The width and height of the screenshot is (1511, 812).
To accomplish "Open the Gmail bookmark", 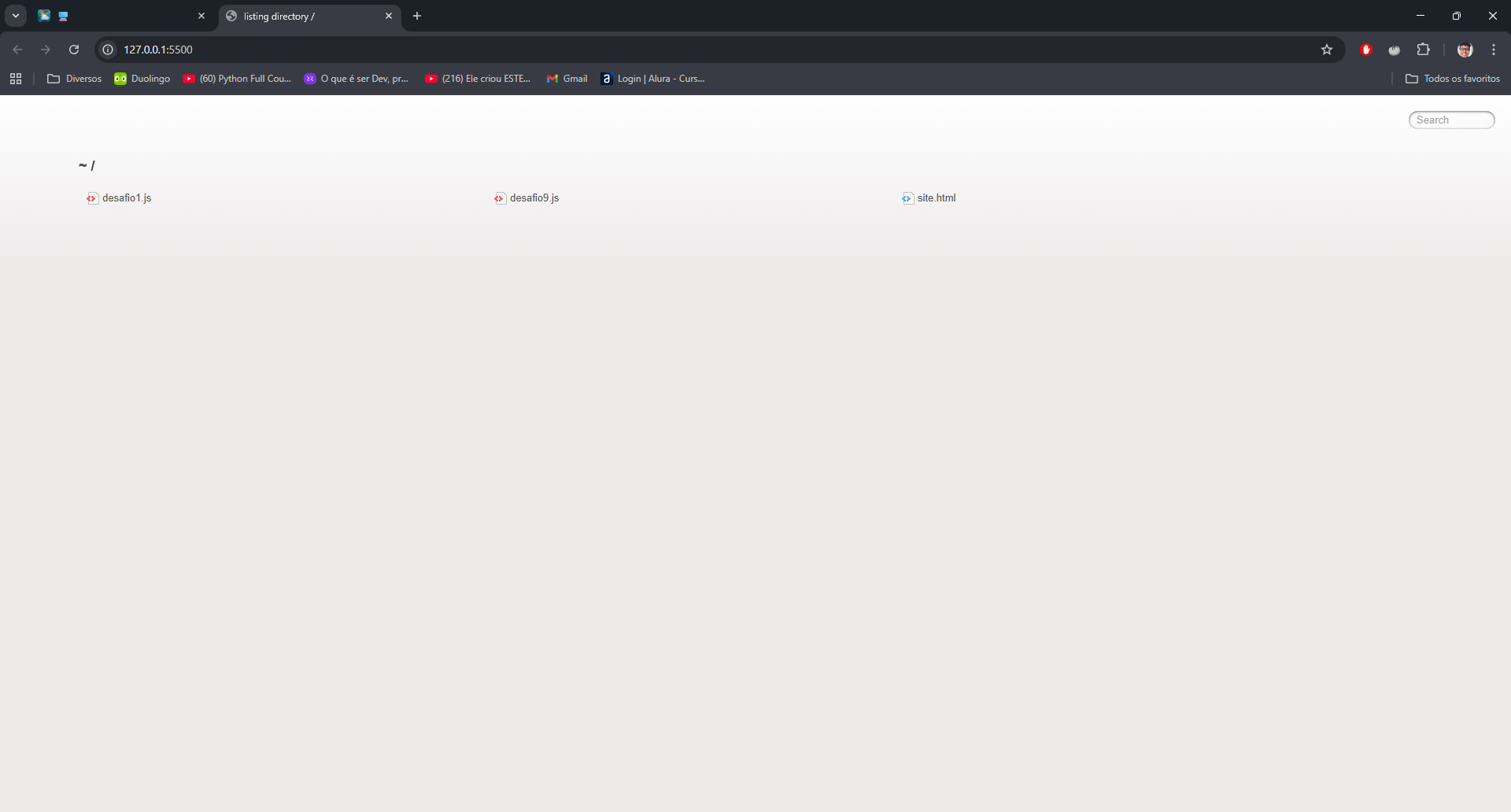I will click(567, 79).
